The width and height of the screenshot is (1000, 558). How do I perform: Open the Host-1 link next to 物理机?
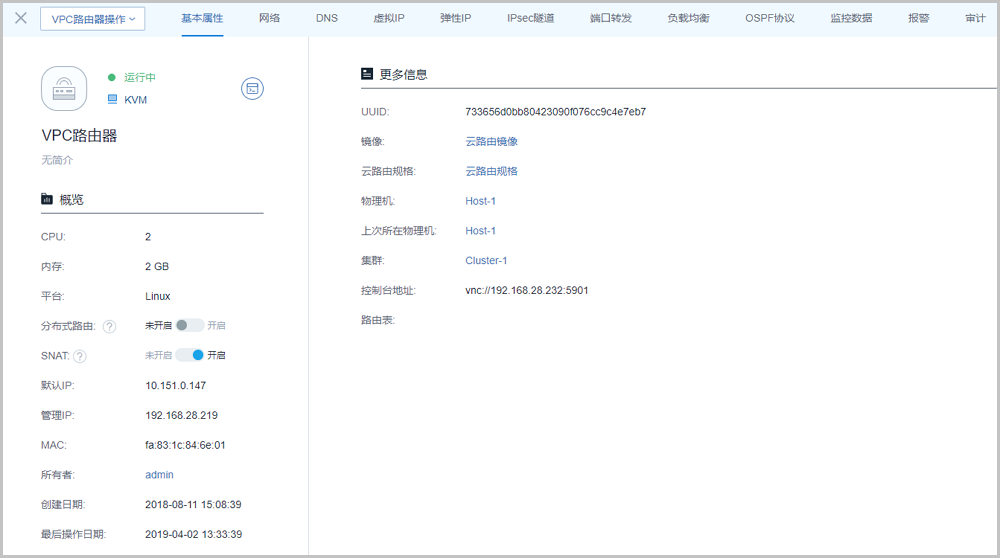point(480,201)
